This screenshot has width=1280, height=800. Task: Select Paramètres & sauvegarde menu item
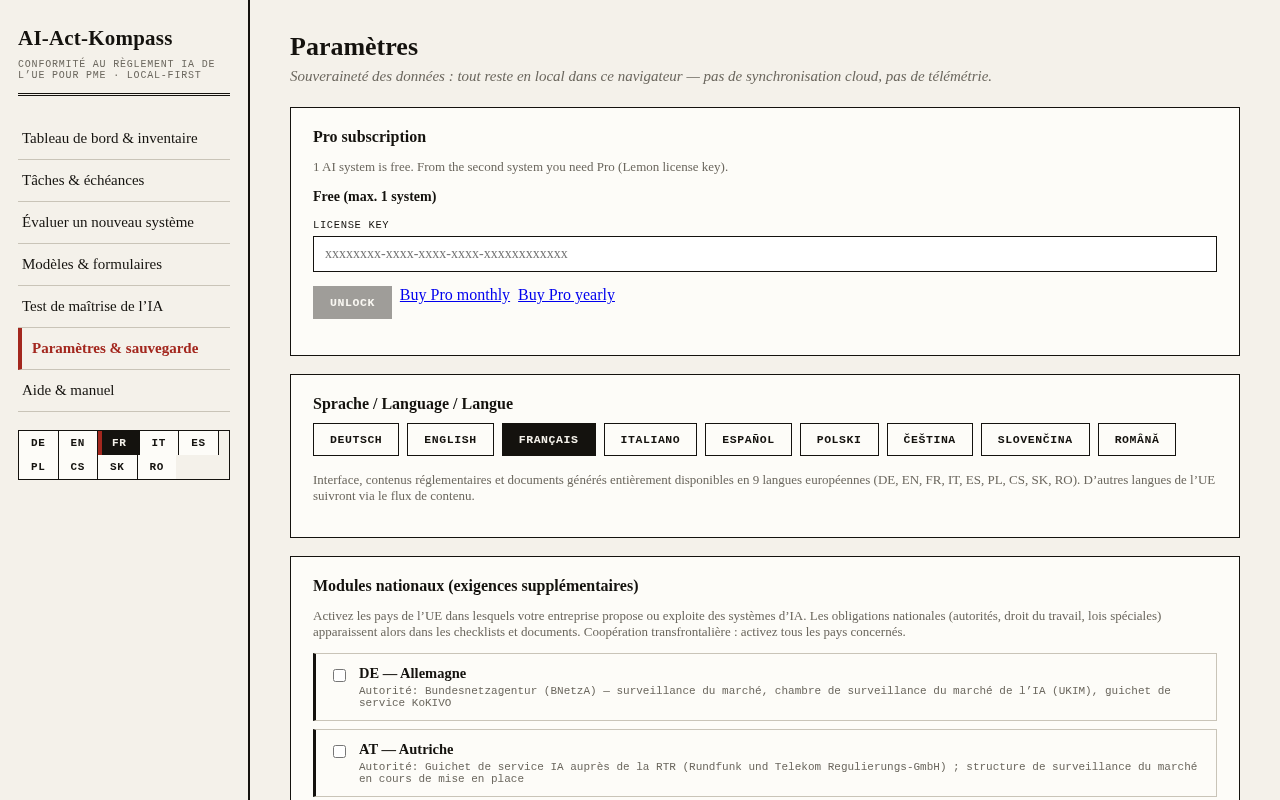(x=124, y=348)
